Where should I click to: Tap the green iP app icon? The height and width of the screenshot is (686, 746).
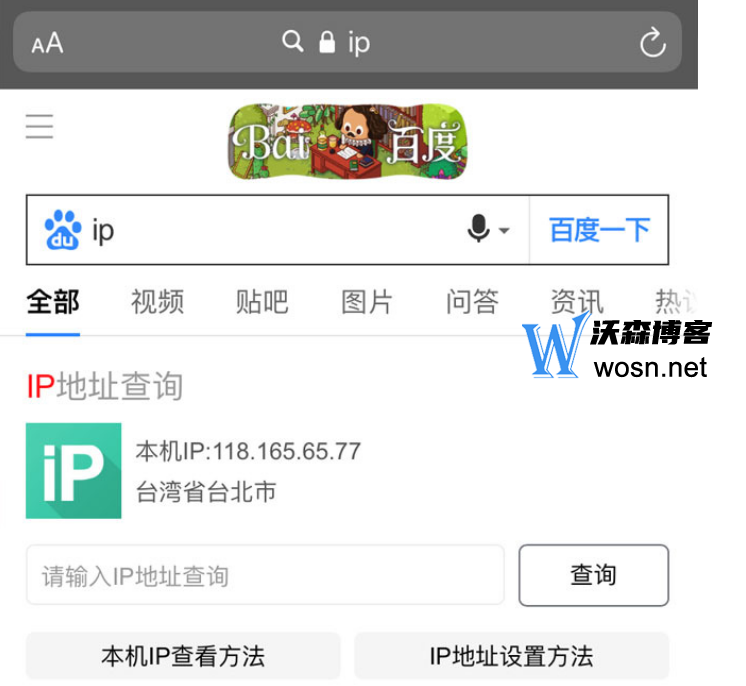click(x=73, y=470)
